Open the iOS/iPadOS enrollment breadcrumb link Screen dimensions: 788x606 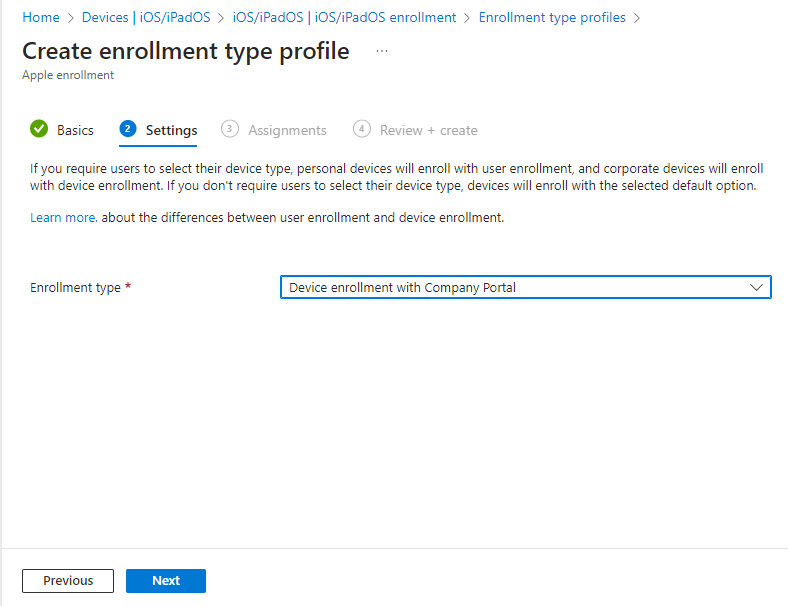coord(351,17)
